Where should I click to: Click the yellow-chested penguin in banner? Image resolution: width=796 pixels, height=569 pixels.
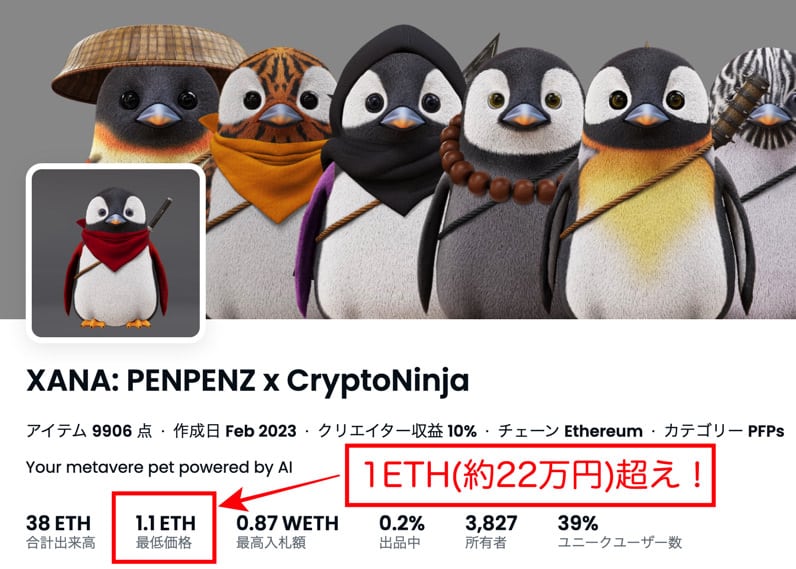pos(647,183)
